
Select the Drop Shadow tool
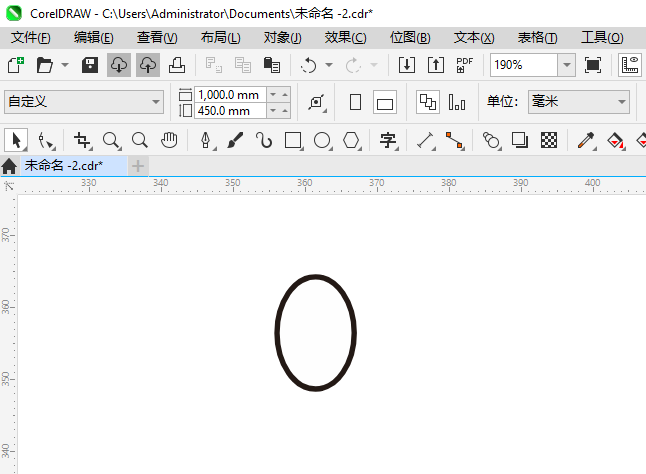pos(520,140)
